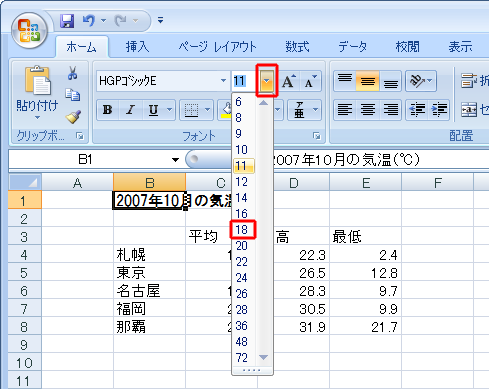The image size is (489, 389).
Task: Click the font name box HGPゴシックE
Action: click(158, 81)
